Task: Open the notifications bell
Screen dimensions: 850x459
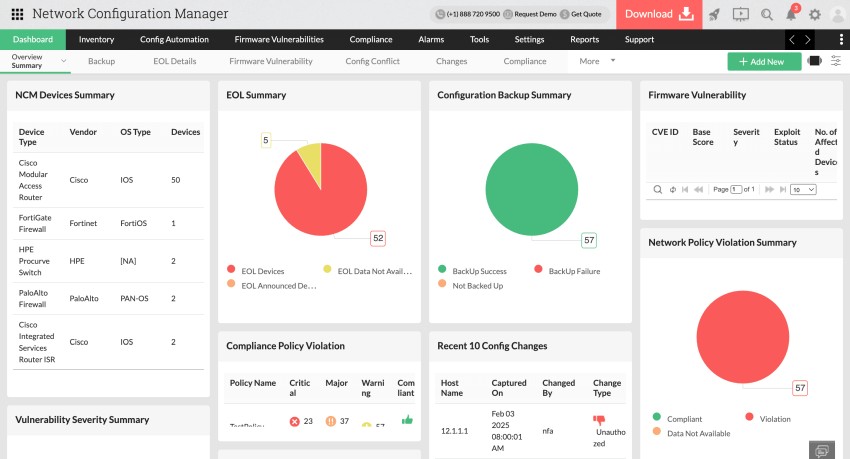Action: (x=791, y=14)
